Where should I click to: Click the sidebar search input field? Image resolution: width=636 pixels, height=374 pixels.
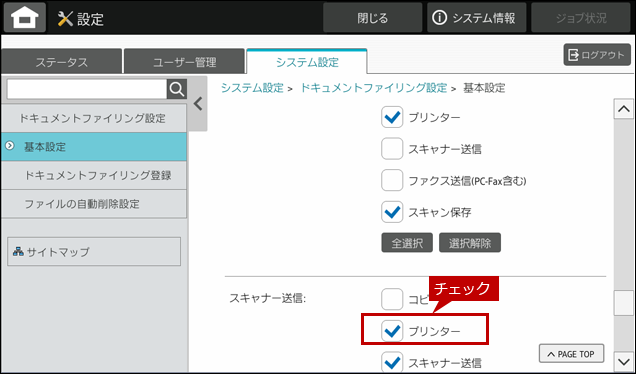[87, 89]
